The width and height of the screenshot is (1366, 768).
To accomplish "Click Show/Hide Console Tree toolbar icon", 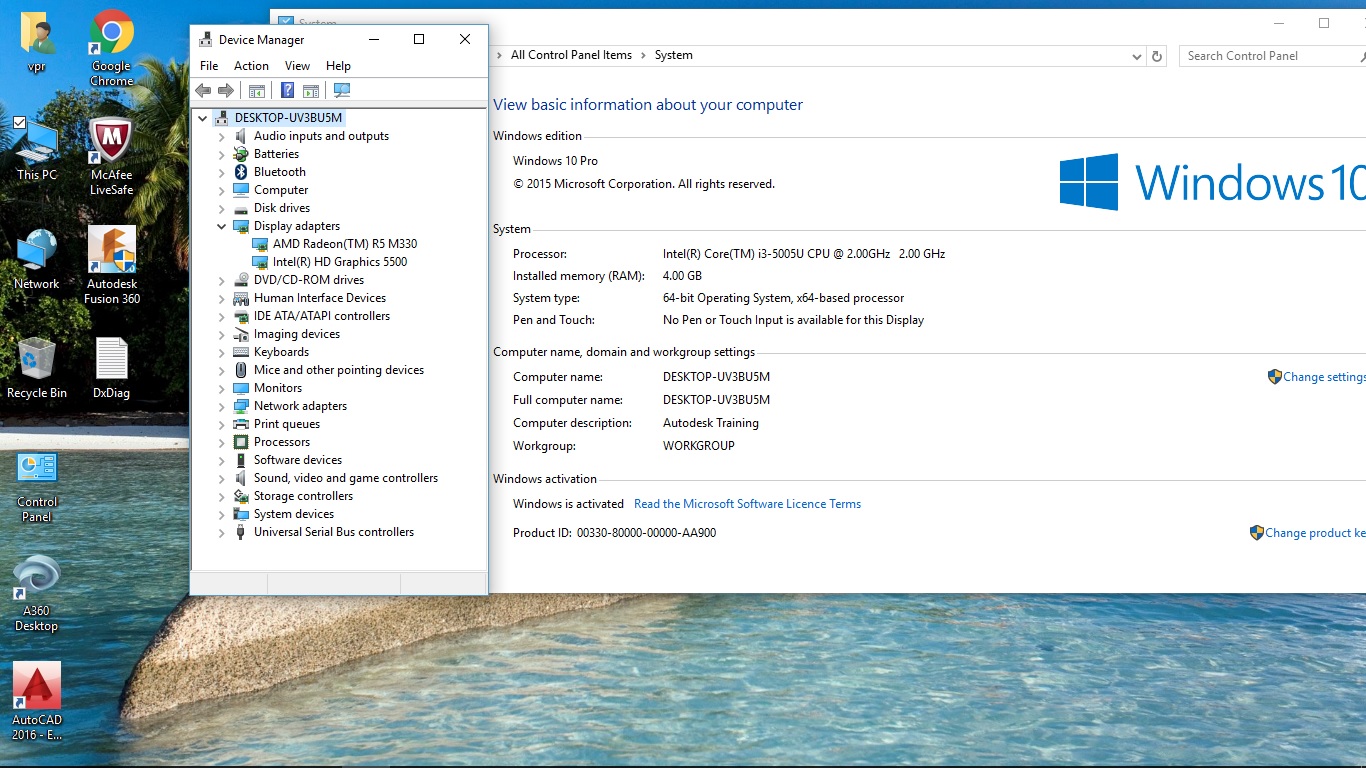I will 257,91.
